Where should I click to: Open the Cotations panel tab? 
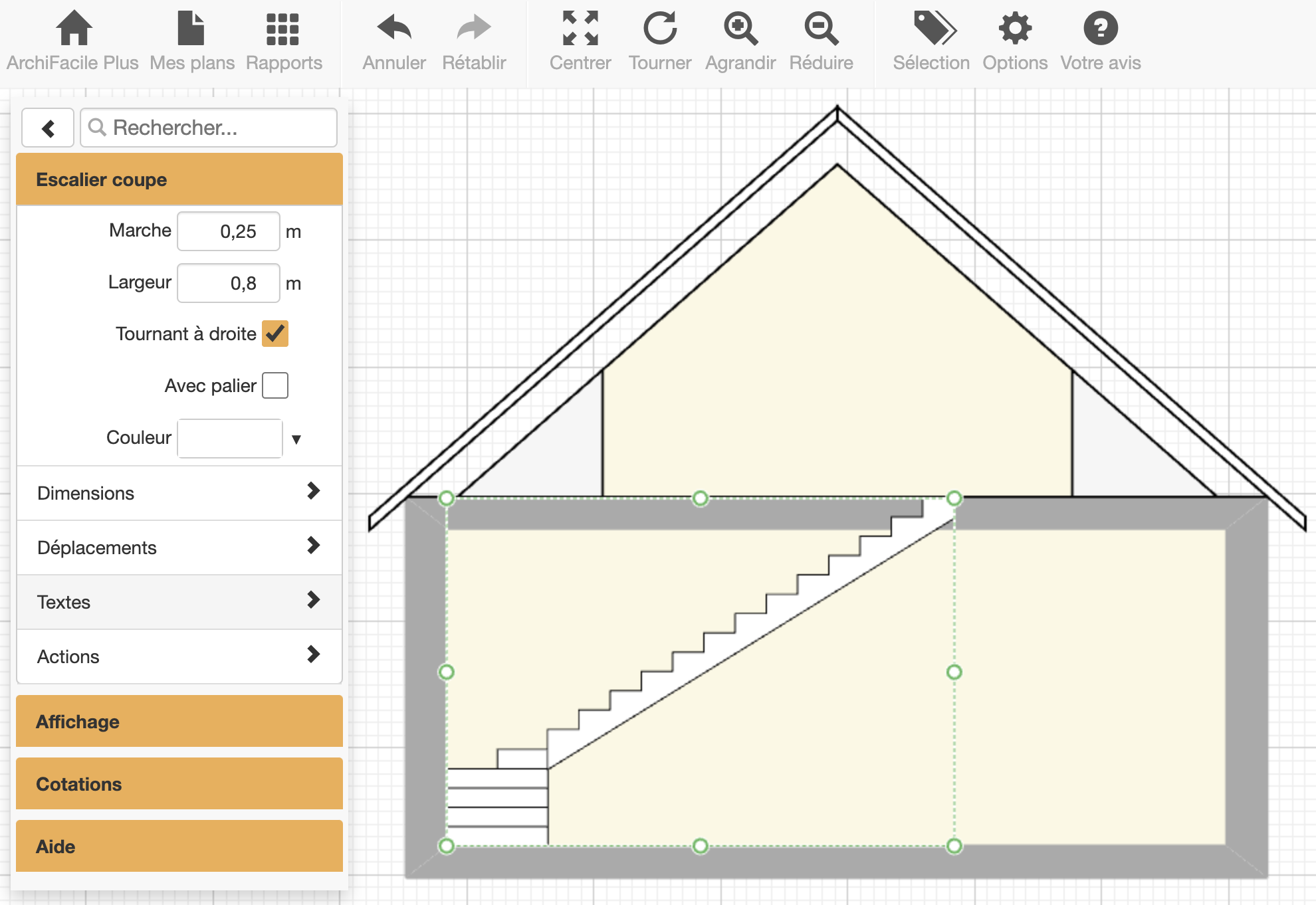click(x=179, y=783)
